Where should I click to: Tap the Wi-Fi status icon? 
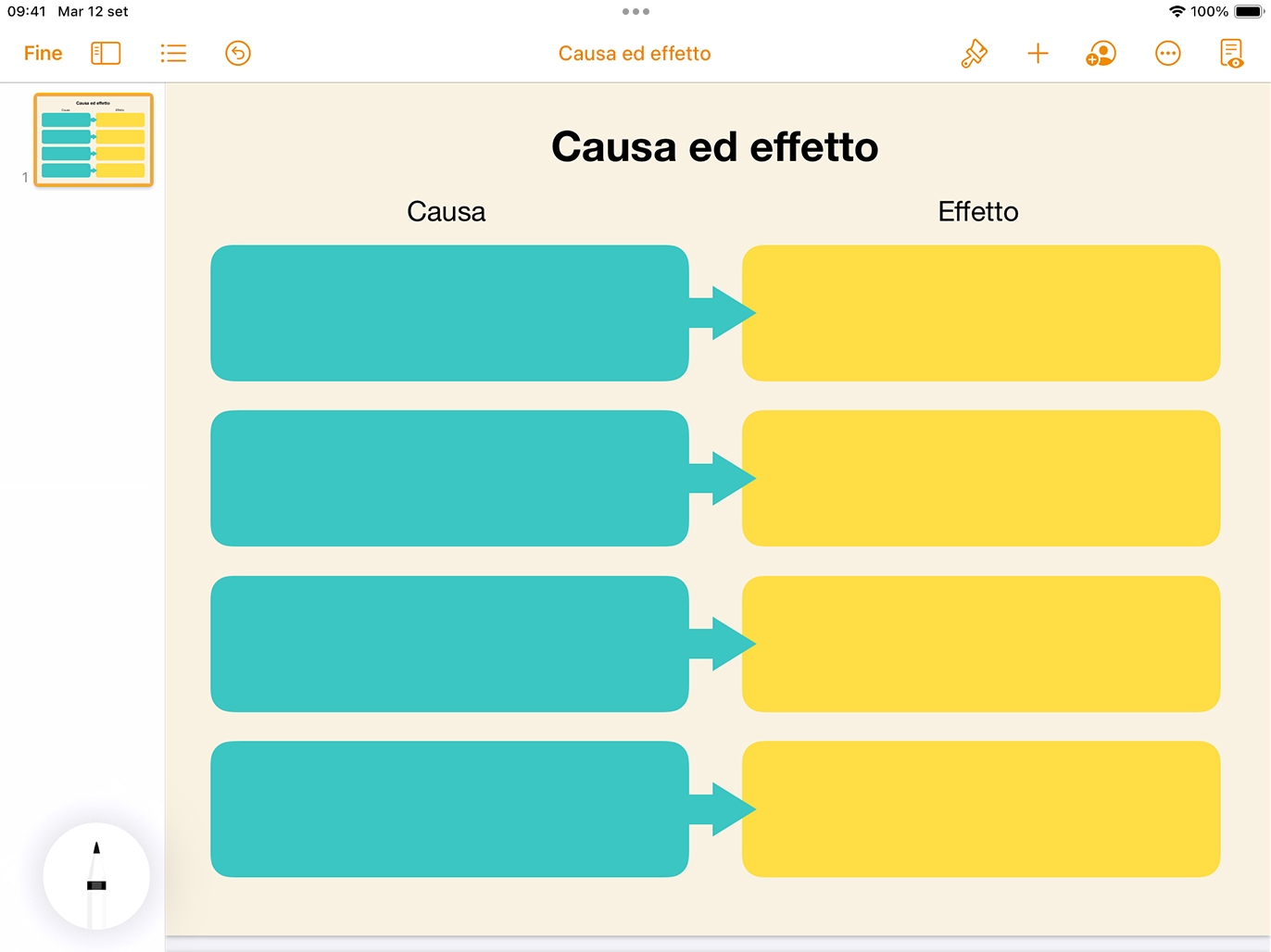point(1177,12)
